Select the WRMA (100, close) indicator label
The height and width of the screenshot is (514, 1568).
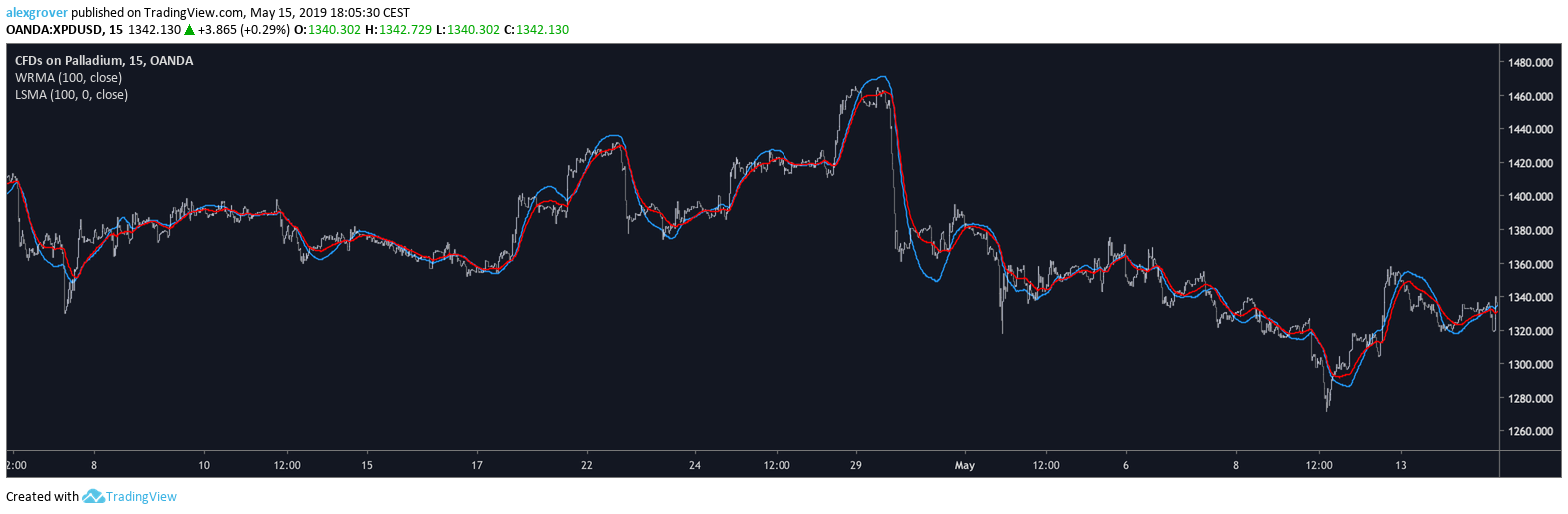click(x=68, y=78)
